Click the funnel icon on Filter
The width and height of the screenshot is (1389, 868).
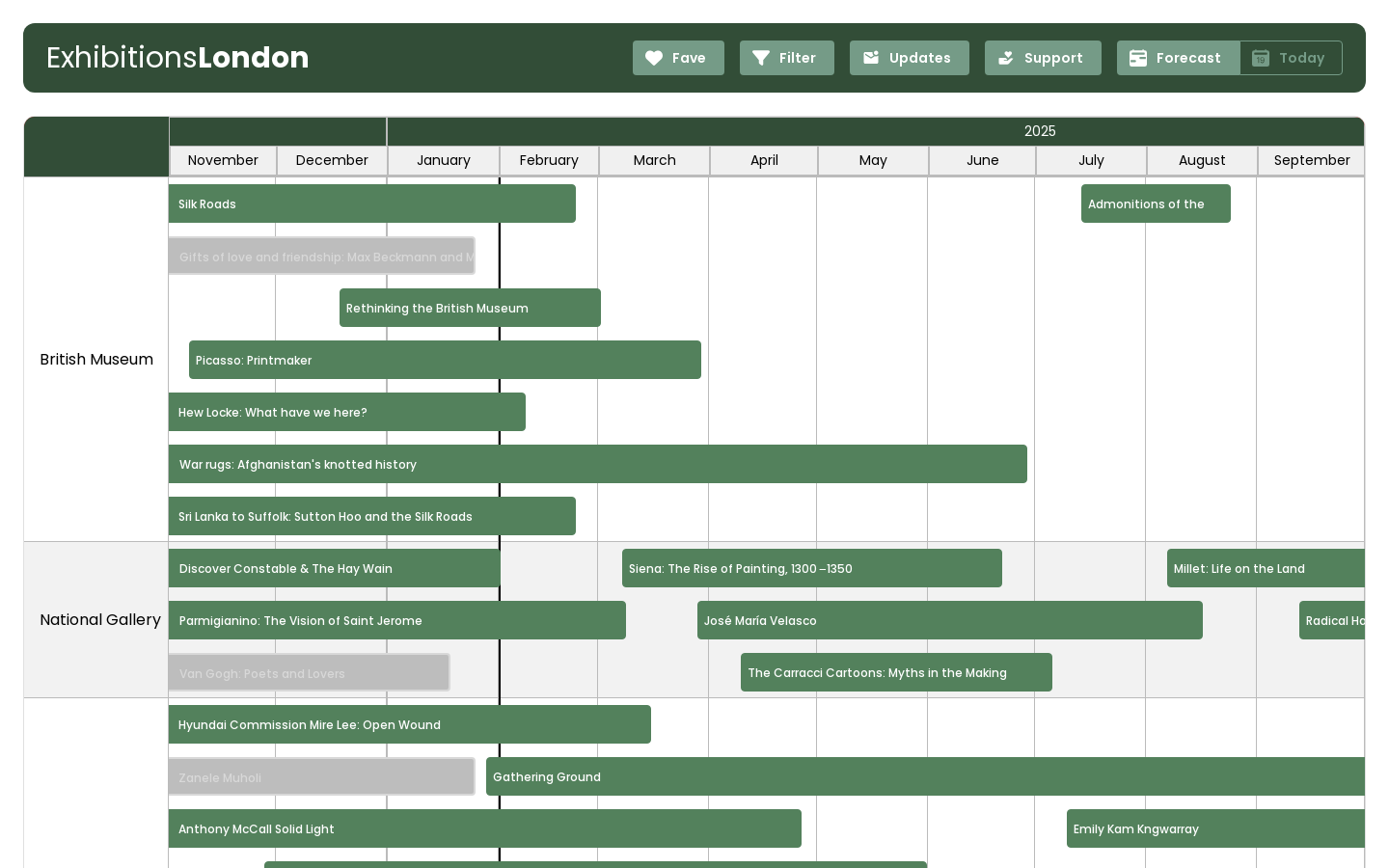(x=761, y=58)
